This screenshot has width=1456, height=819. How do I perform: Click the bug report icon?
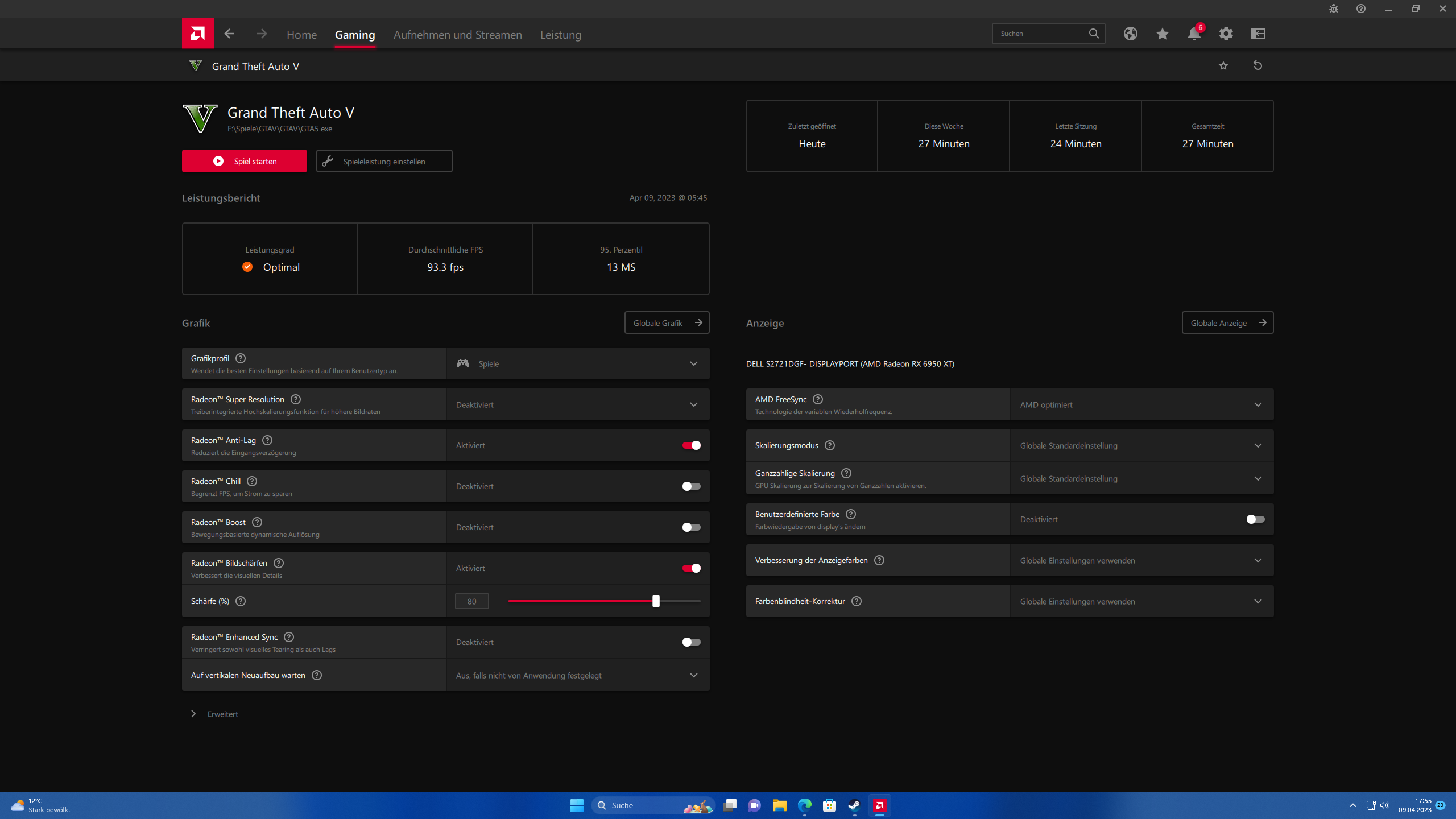(x=1334, y=9)
